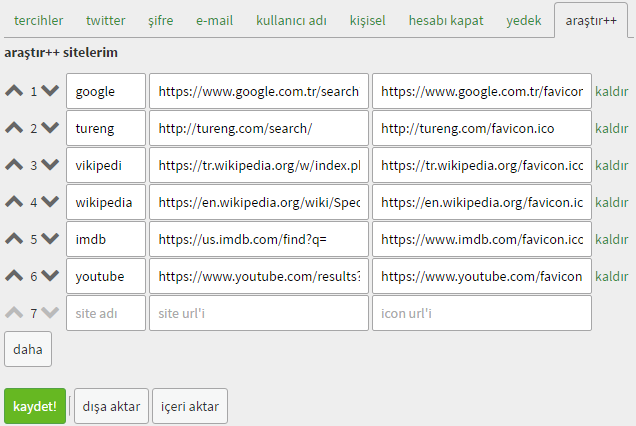Image resolution: width=636 pixels, height=426 pixels.
Task: Focus the empty site url'i field
Action: pyautogui.click(x=259, y=313)
